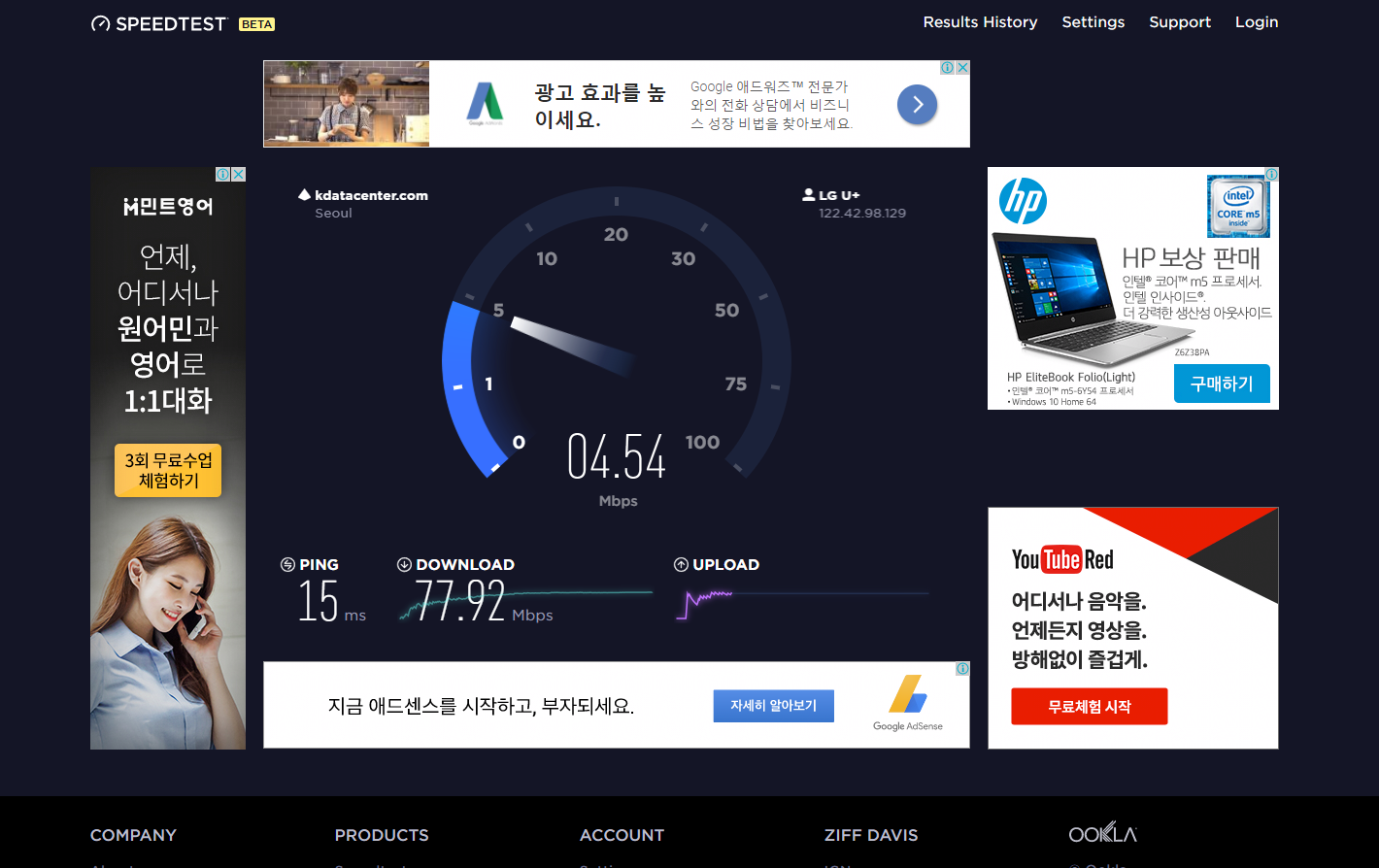This screenshot has height=868, width=1379.
Task: Click the Google AdSense logo
Action: click(908, 703)
